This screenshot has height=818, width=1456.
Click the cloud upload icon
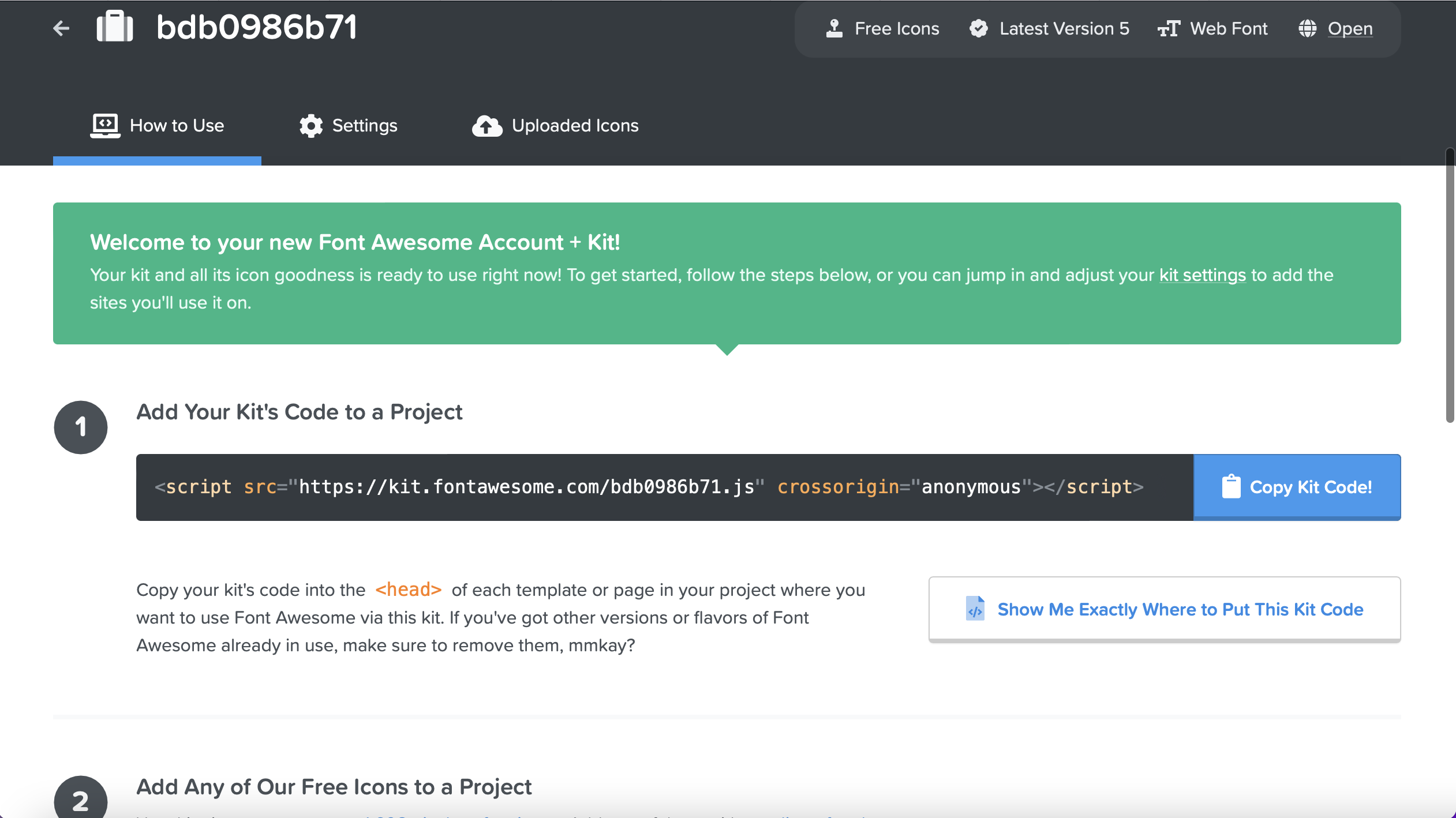(x=487, y=125)
